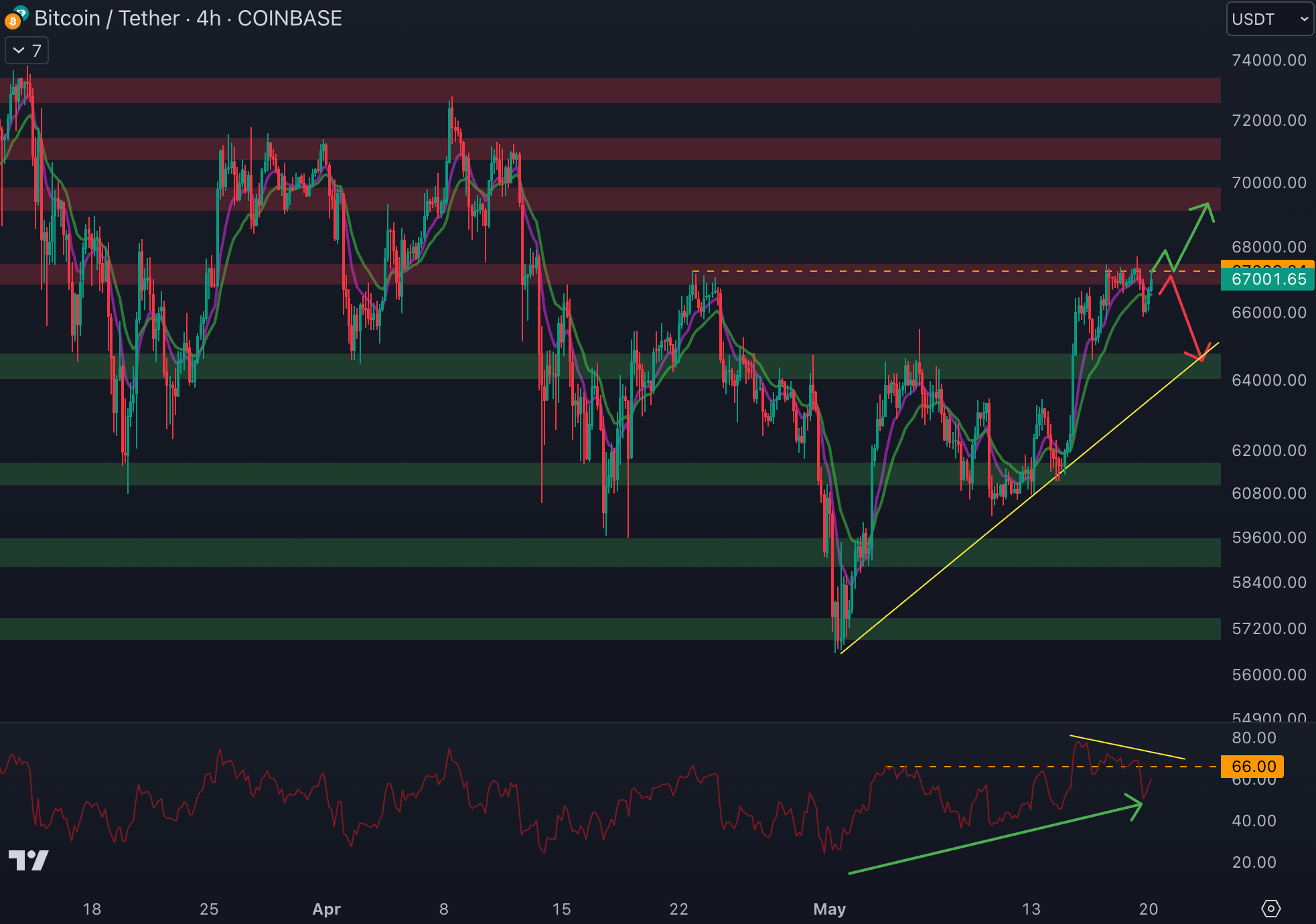Open chart settings gear icon
Image resolution: width=1316 pixels, height=924 pixels.
click(1270, 909)
